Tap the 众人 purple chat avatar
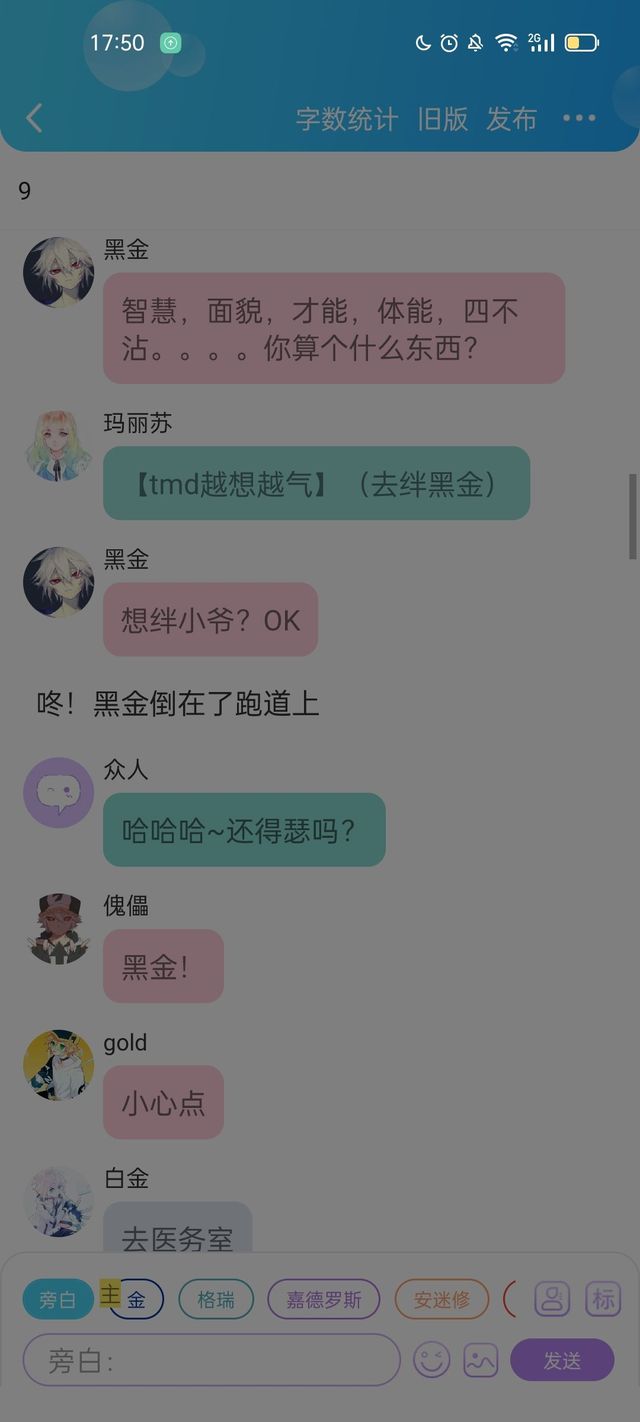The height and width of the screenshot is (1422, 640). tap(59, 792)
